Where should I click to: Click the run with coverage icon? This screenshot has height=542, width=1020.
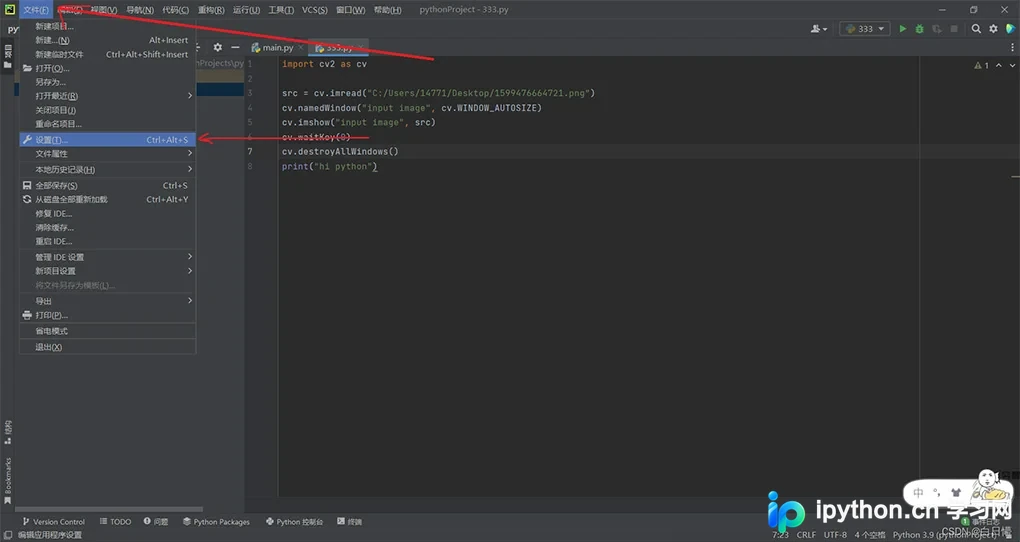[x=937, y=29]
